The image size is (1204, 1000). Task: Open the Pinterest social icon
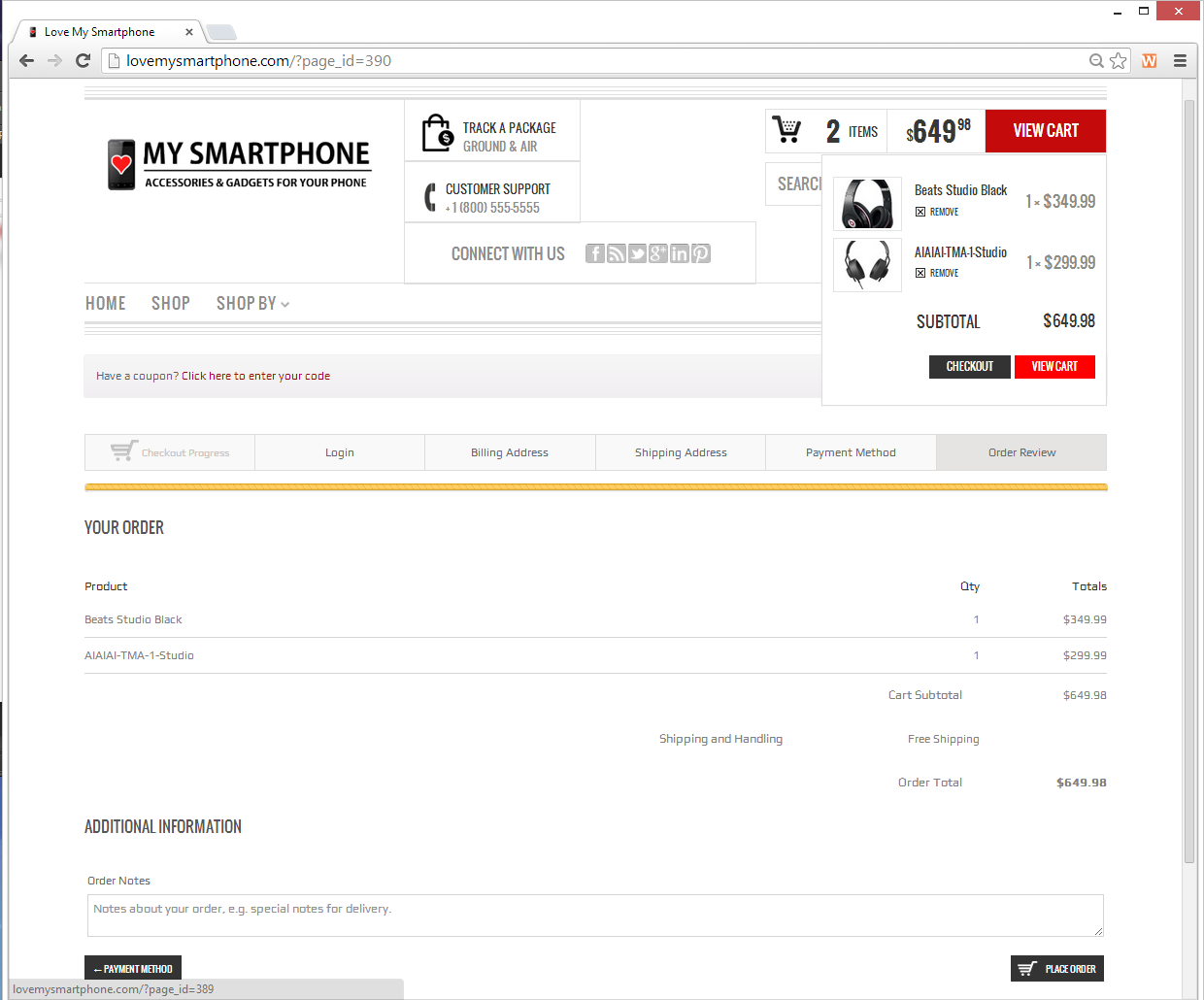[x=701, y=253]
